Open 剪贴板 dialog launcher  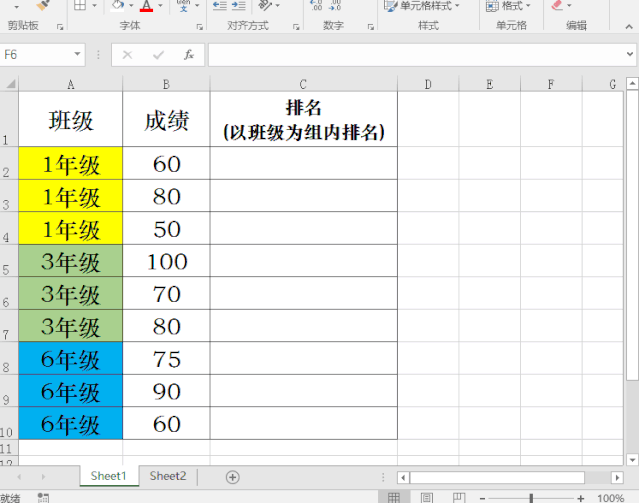pyautogui.click(x=60, y=27)
